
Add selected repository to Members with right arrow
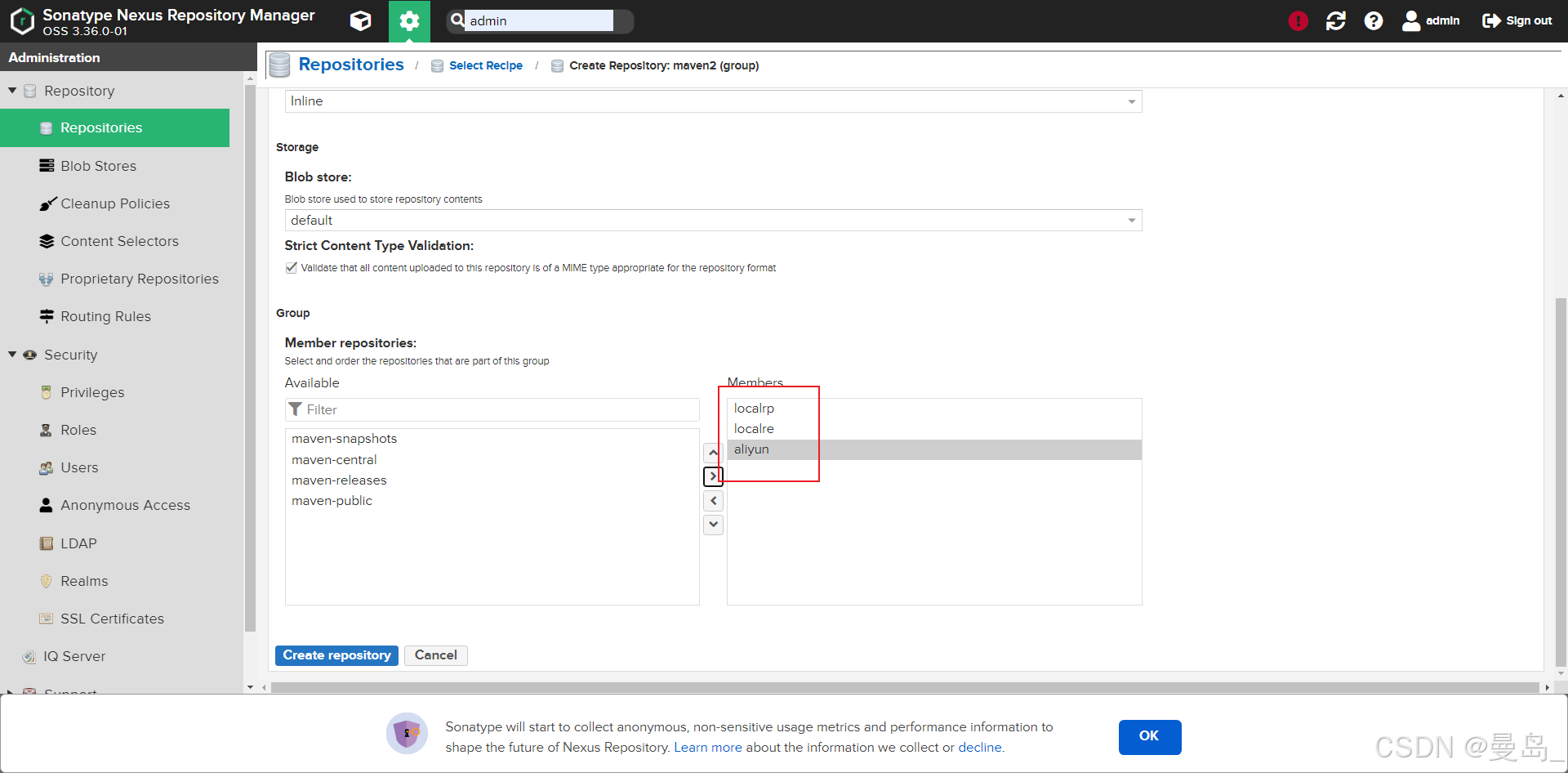coord(713,476)
